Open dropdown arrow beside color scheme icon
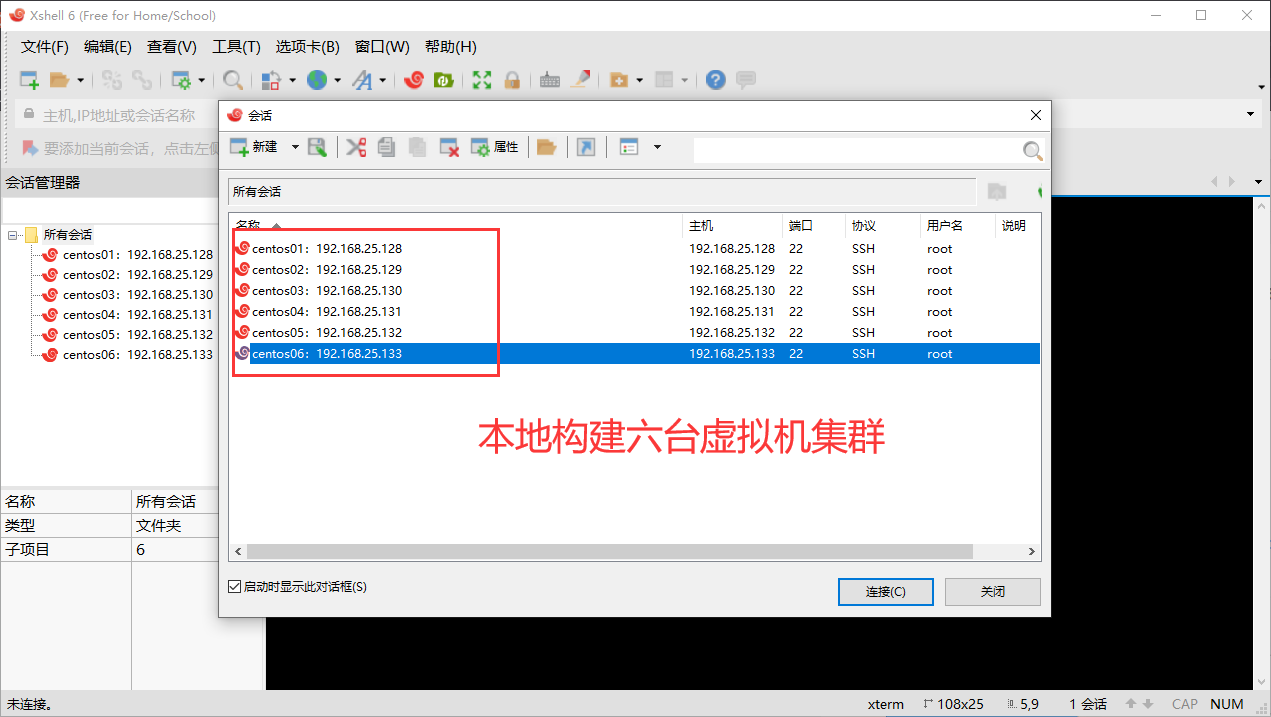Image resolution: width=1271 pixels, height=717 pixels. [x=293, y=80]
